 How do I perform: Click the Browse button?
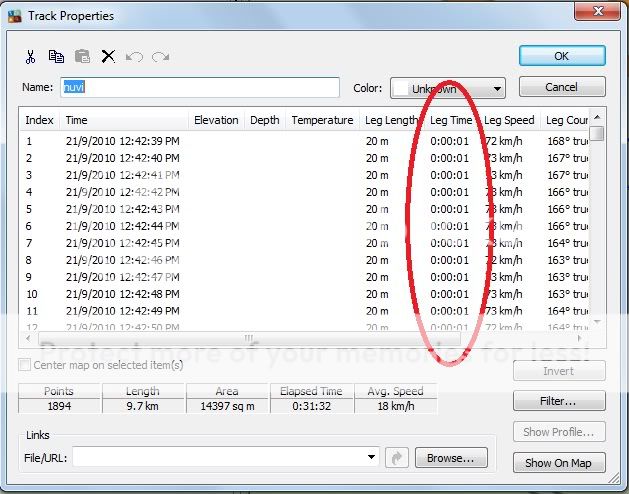(x=450, y=458)
